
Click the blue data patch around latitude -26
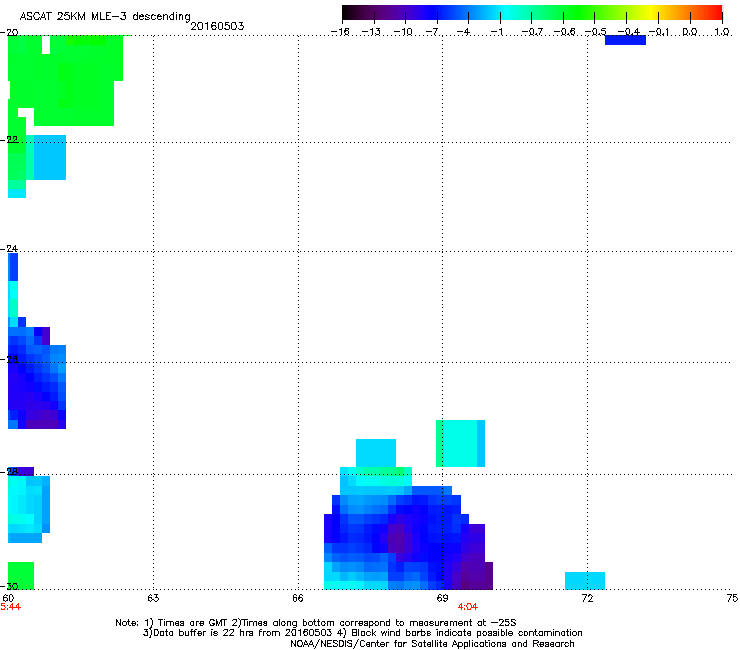tap(37, 378)
